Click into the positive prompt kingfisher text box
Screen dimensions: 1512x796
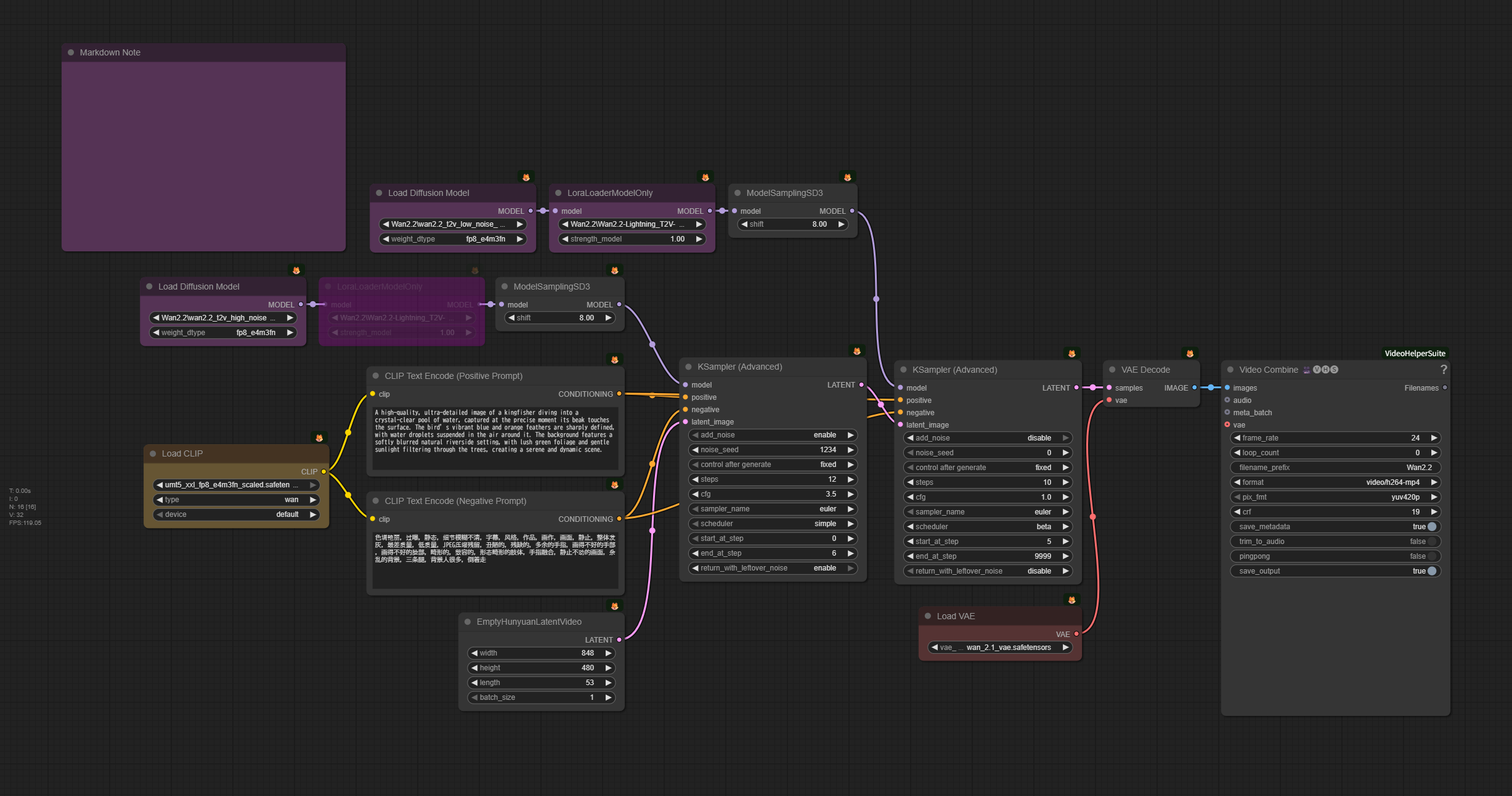[x=495, y=437]
